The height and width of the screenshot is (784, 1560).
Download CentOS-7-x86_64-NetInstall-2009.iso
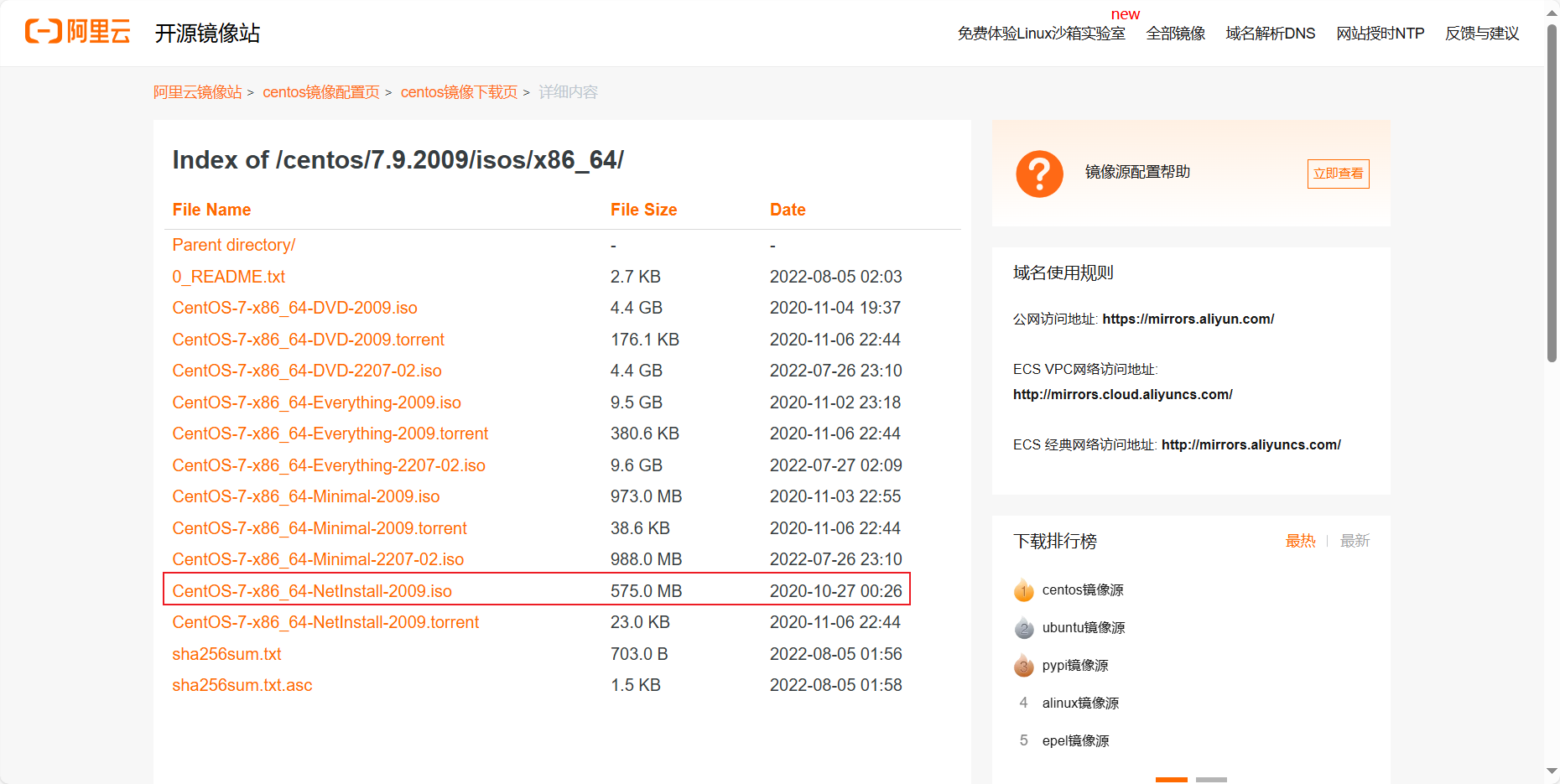point(312,591)
